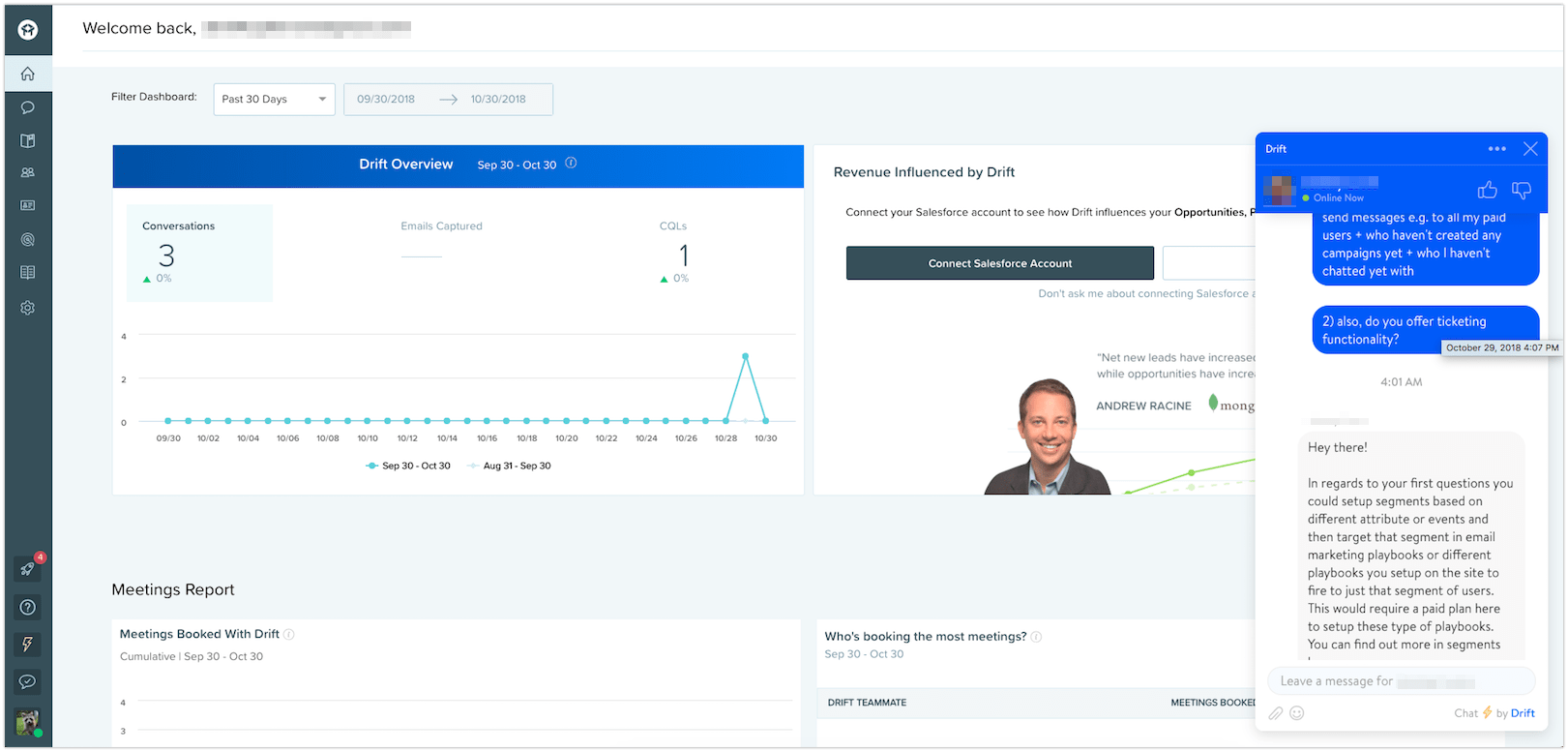Click the DRIFT TEAMMATE column header
This screenshot has width=1568, height=752.
coord(867,703)
